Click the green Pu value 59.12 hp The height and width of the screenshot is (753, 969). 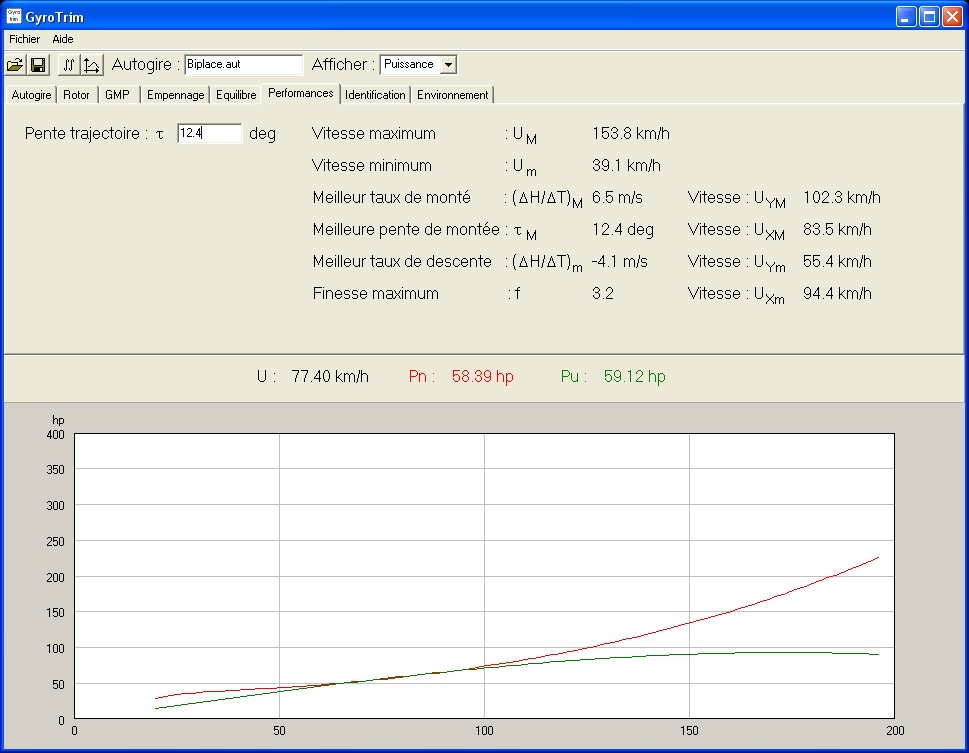point(635,376)
